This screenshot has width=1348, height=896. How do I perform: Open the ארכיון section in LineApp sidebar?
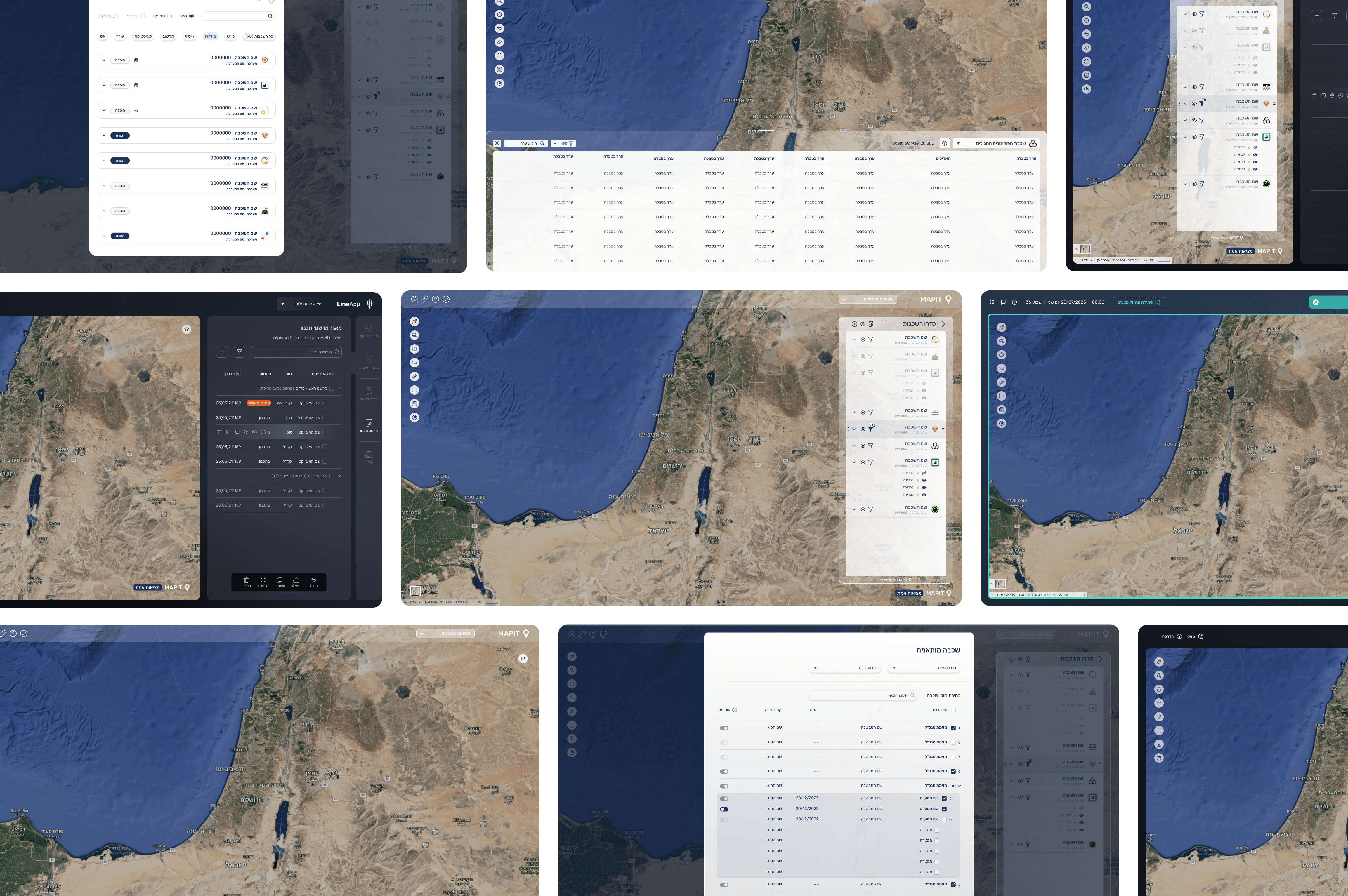point(369,457)
